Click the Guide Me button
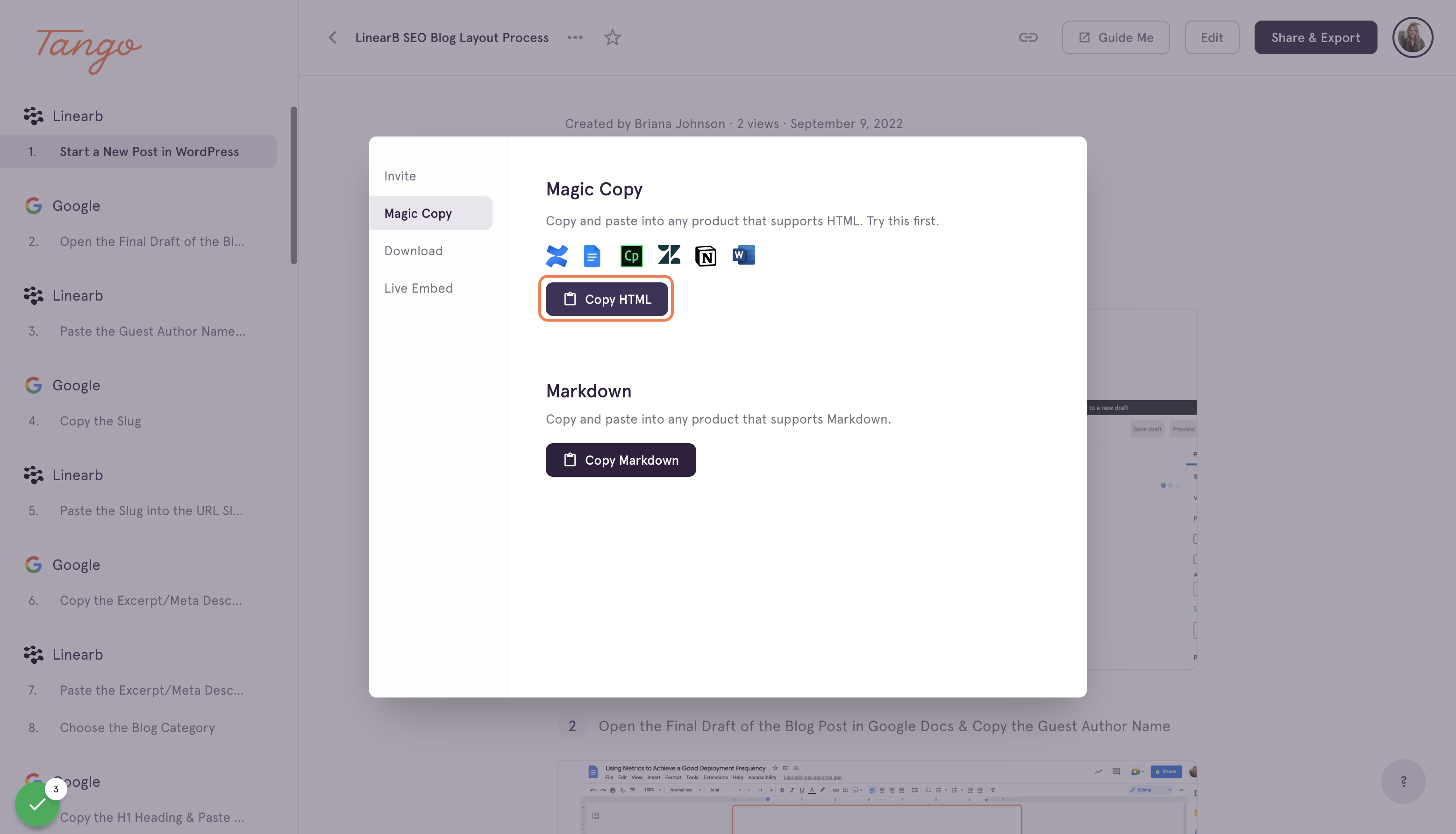1456x834 pixels. (x=1115, y=38)
